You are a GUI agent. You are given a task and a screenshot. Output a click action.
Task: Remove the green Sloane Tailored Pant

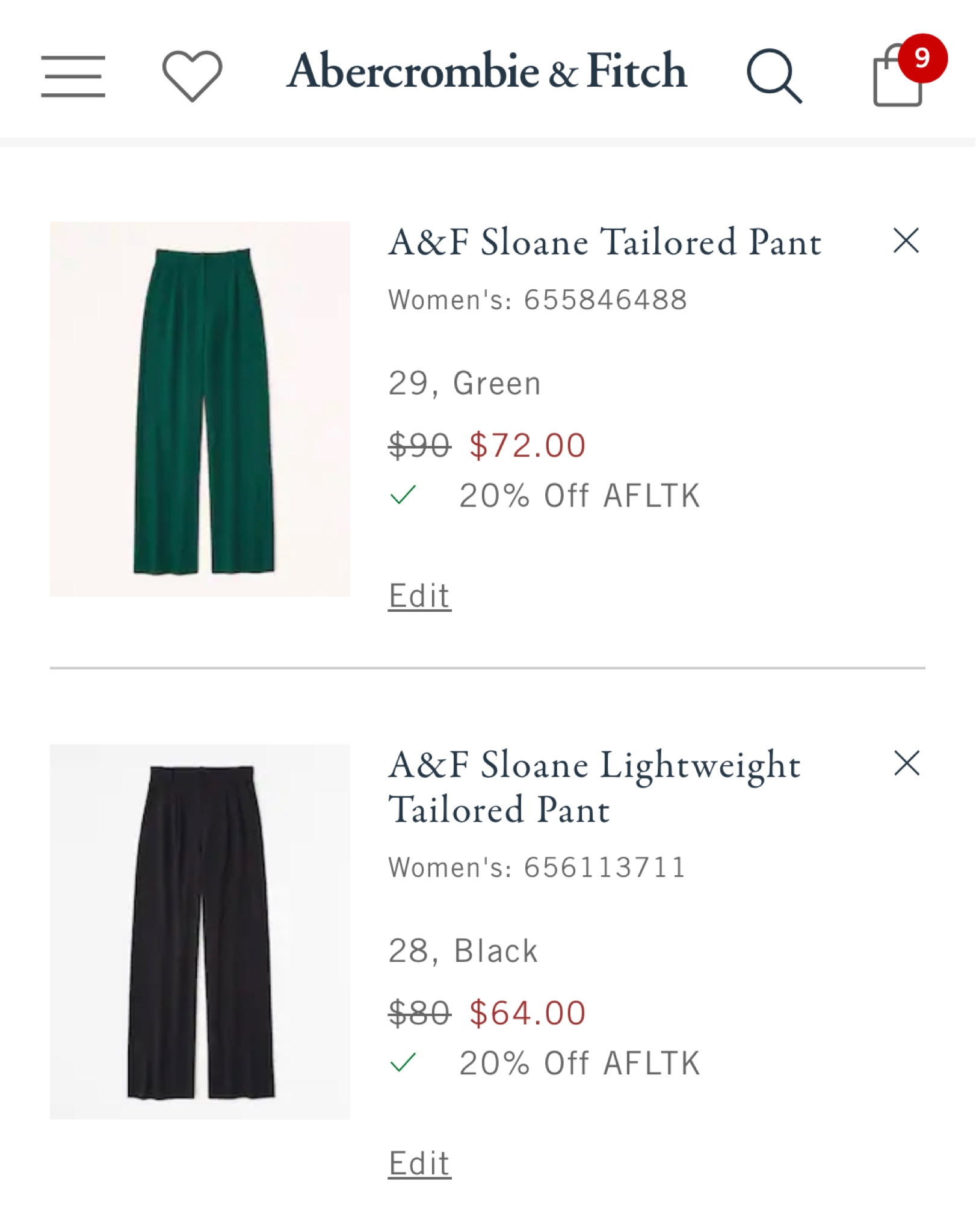(906, 241)
